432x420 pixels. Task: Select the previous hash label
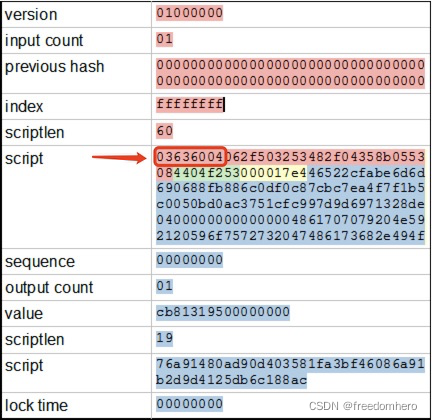54,66
